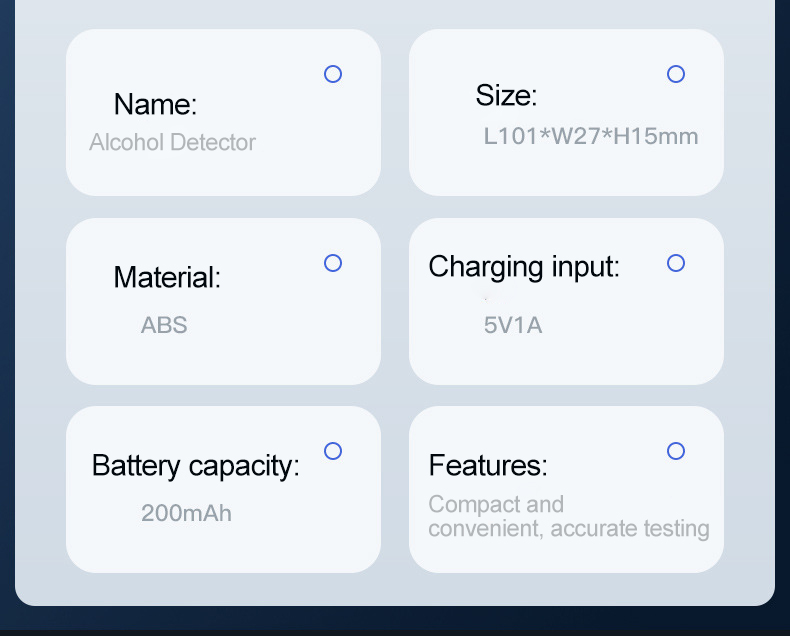The height and width of the screenshot is (636, 790).
Task: Select the "Material:" label
Action: (167, 277)
